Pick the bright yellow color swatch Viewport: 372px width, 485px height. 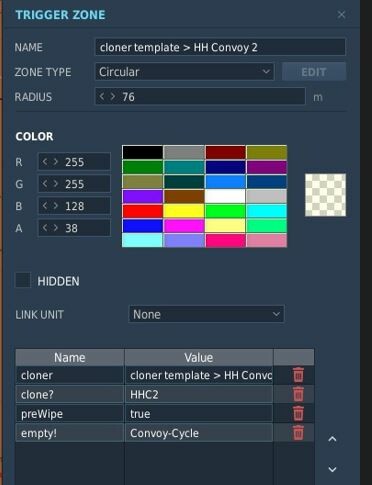[x=184, y=211]
